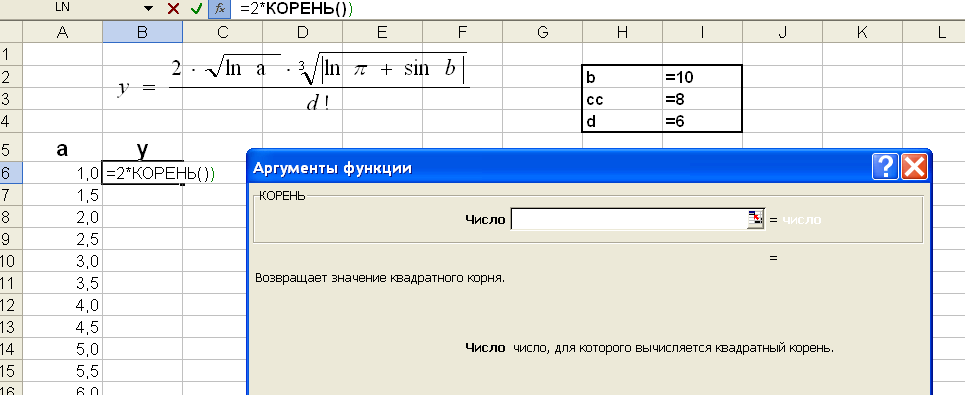Click the select-all corner of the sheet
The width and height of the screenshot is (965, 395).
pyautogui.click(x=10, y=33)
